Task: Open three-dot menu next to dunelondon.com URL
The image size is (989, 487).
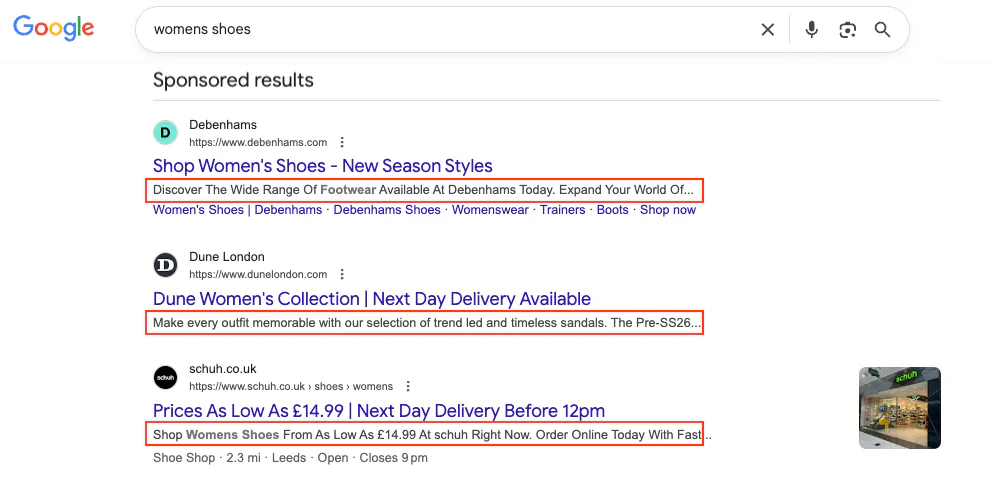Action: (342, 274)
